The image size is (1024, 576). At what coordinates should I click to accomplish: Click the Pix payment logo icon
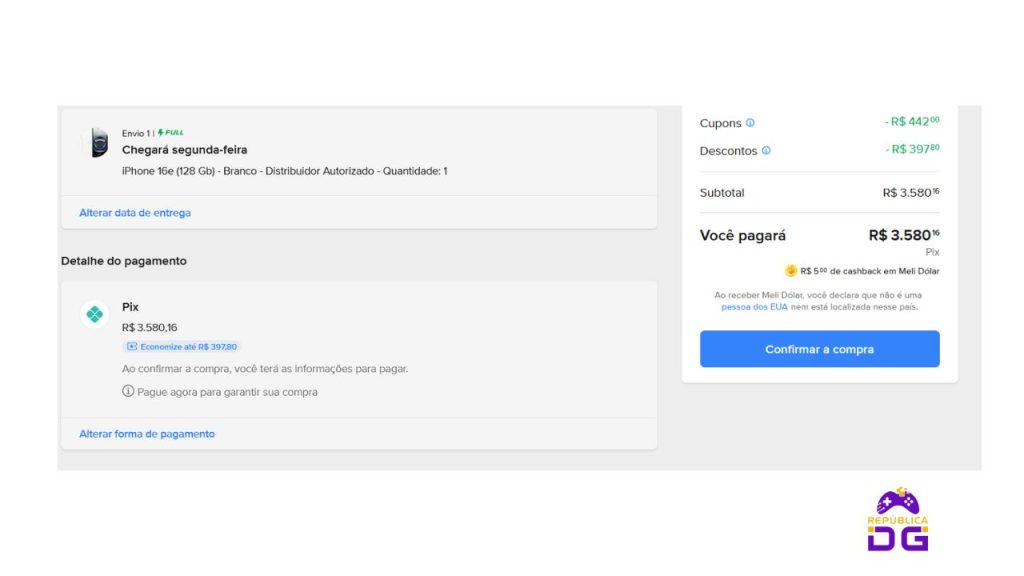point(95,314)
